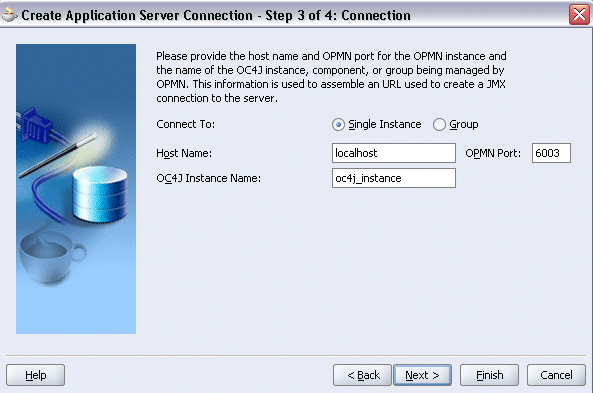
Task: Click the OC4J Instance Name: label
Action: click(208, 178)
